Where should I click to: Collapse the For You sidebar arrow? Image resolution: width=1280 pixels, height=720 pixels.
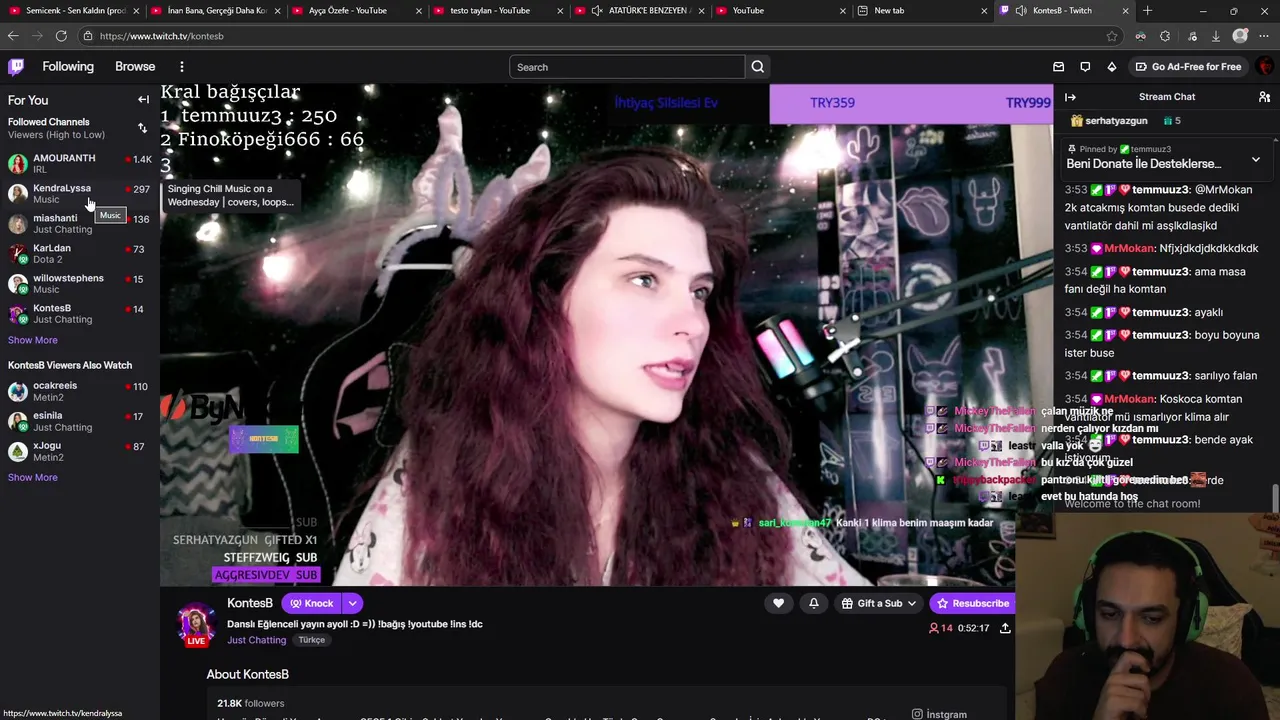(x=143, y=100)
